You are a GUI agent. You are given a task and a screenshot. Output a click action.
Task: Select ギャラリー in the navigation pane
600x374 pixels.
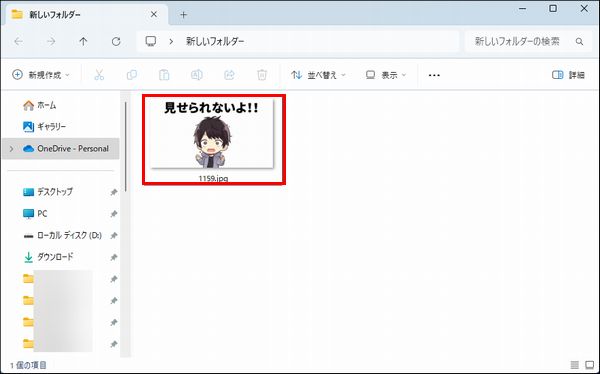[52, 127]
